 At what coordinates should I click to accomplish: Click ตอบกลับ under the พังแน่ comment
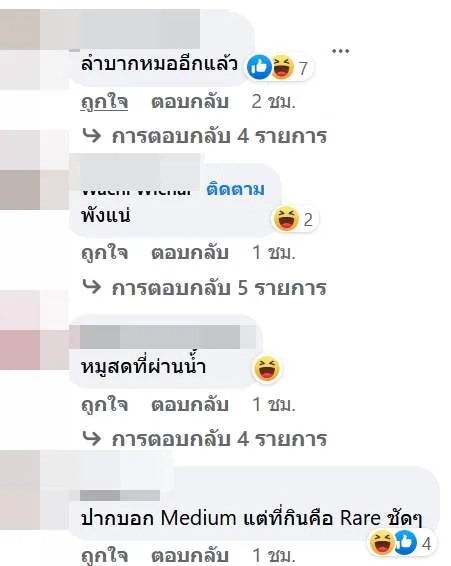[190, 253]
